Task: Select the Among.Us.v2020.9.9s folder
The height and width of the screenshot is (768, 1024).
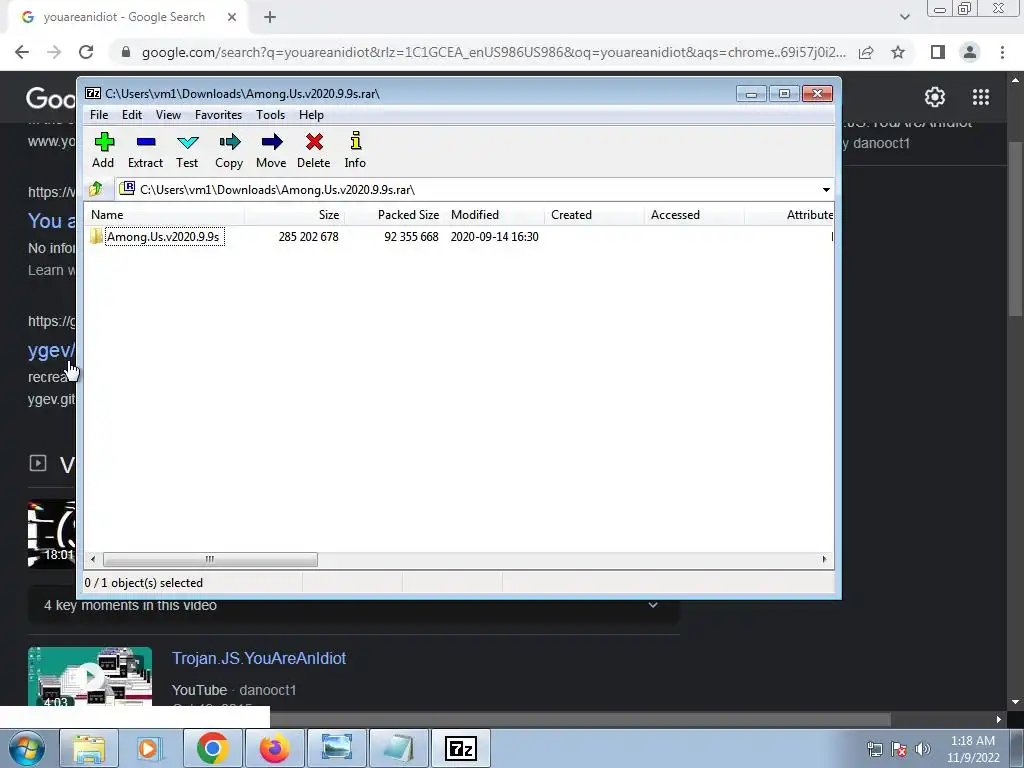Action: (x=163, y=236)
